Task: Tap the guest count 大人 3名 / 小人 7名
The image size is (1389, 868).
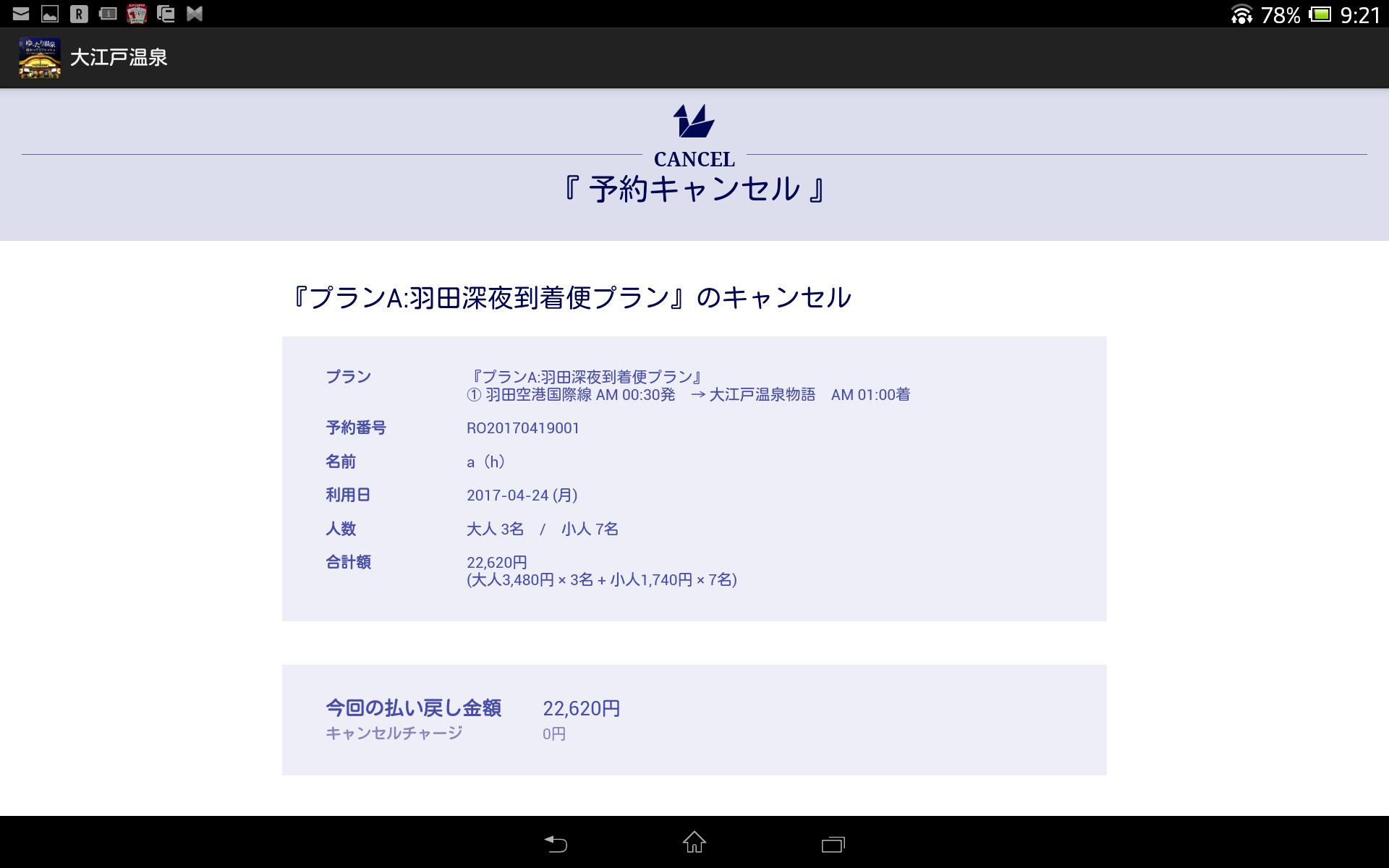Action: 543,529
